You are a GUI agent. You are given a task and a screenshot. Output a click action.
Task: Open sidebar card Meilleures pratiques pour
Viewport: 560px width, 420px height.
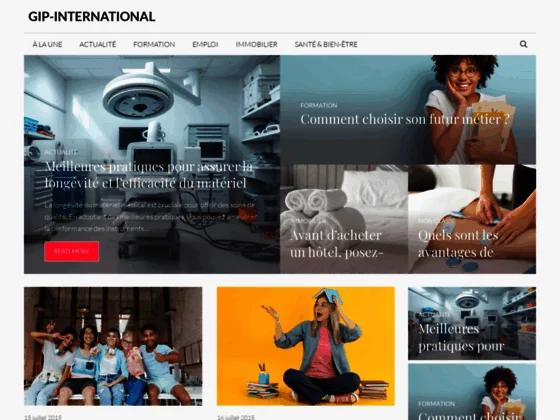472,323
